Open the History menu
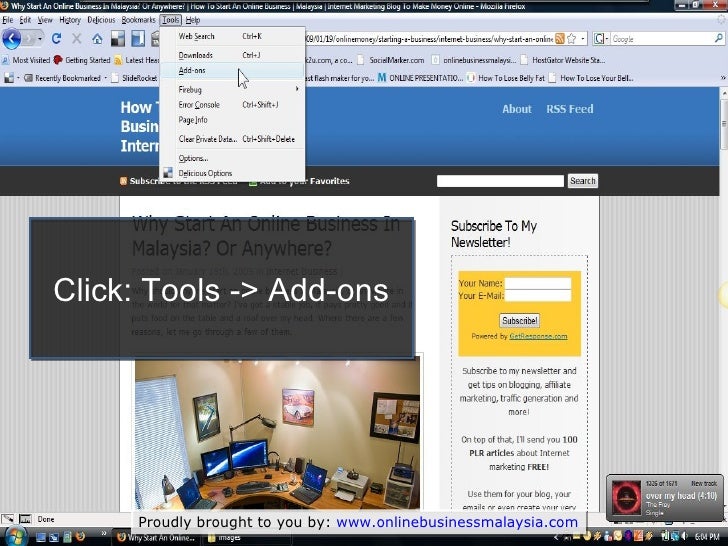The height and width of the screenshot is (546, 728). point(70,20)
